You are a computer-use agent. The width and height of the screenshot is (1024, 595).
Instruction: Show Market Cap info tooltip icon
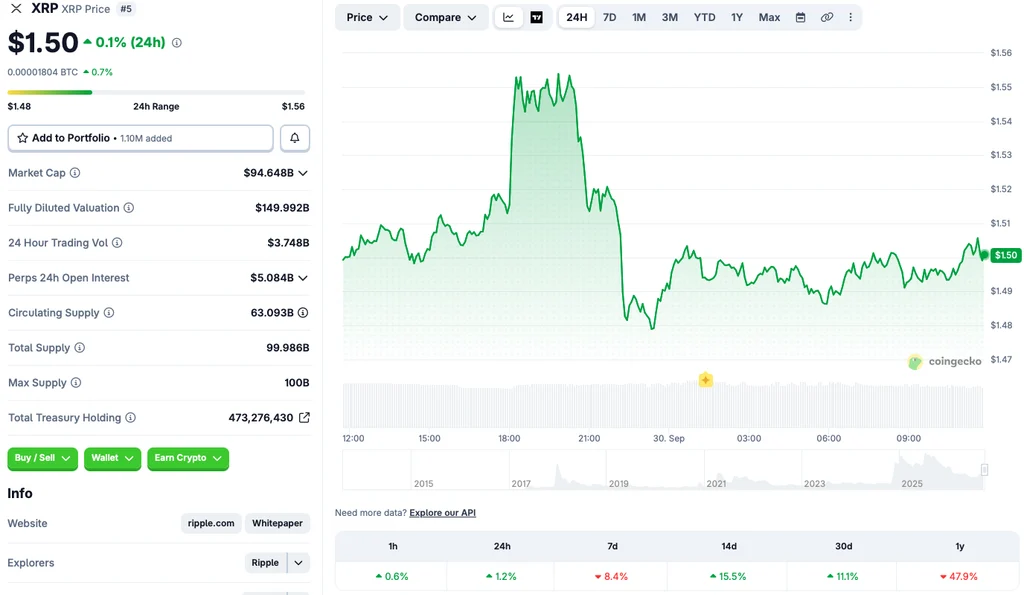click(x=75, y=172)
